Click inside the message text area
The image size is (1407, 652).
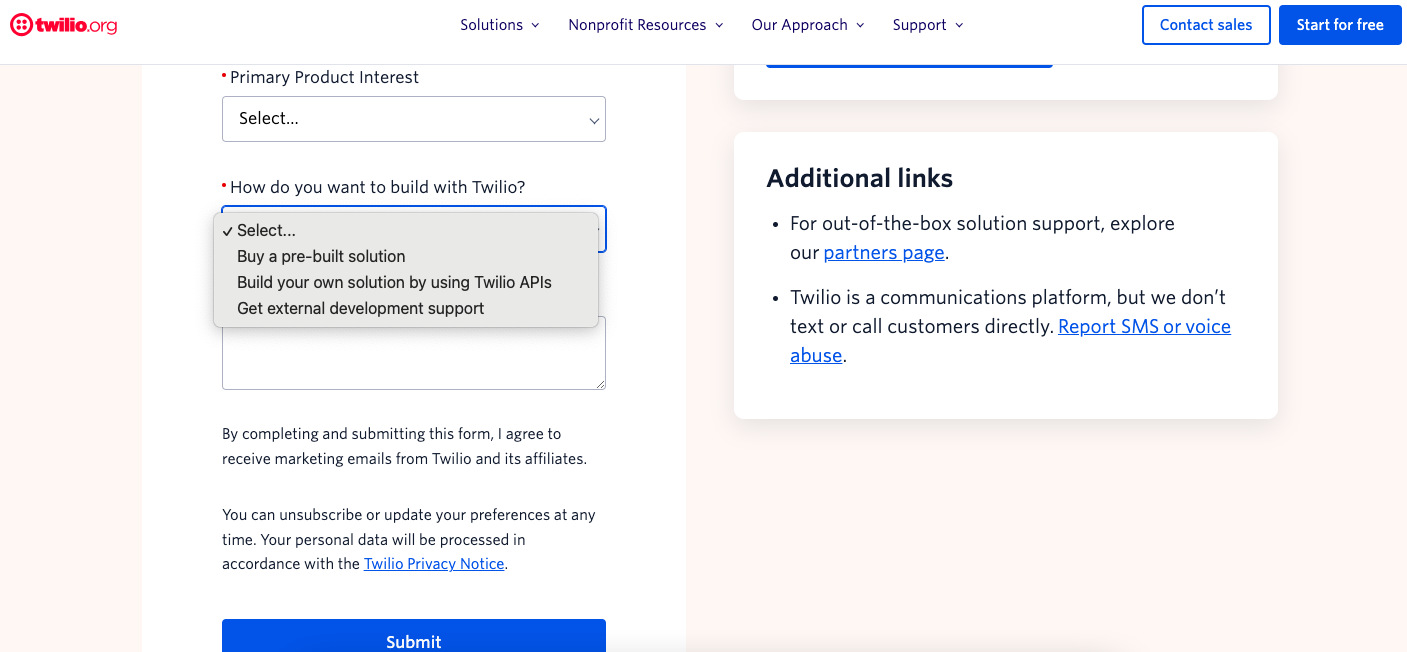tap(413, 358)
